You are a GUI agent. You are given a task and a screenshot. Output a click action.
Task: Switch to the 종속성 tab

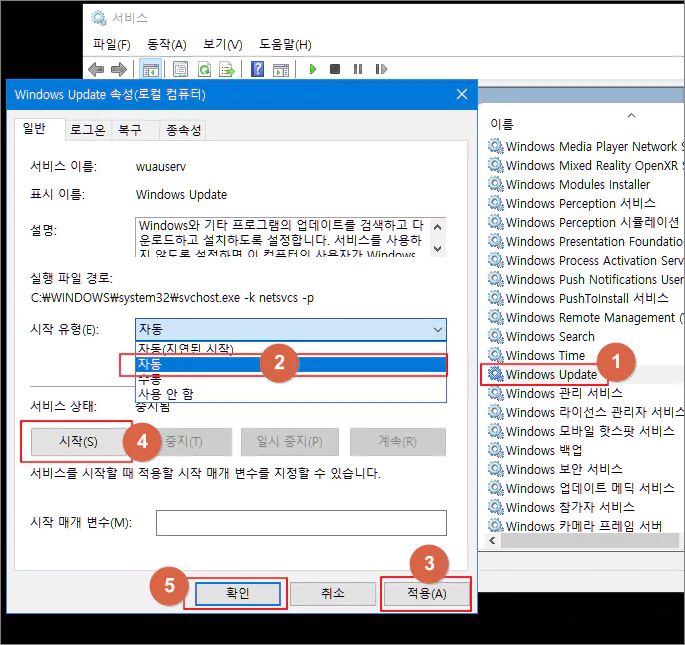(183, 130)
